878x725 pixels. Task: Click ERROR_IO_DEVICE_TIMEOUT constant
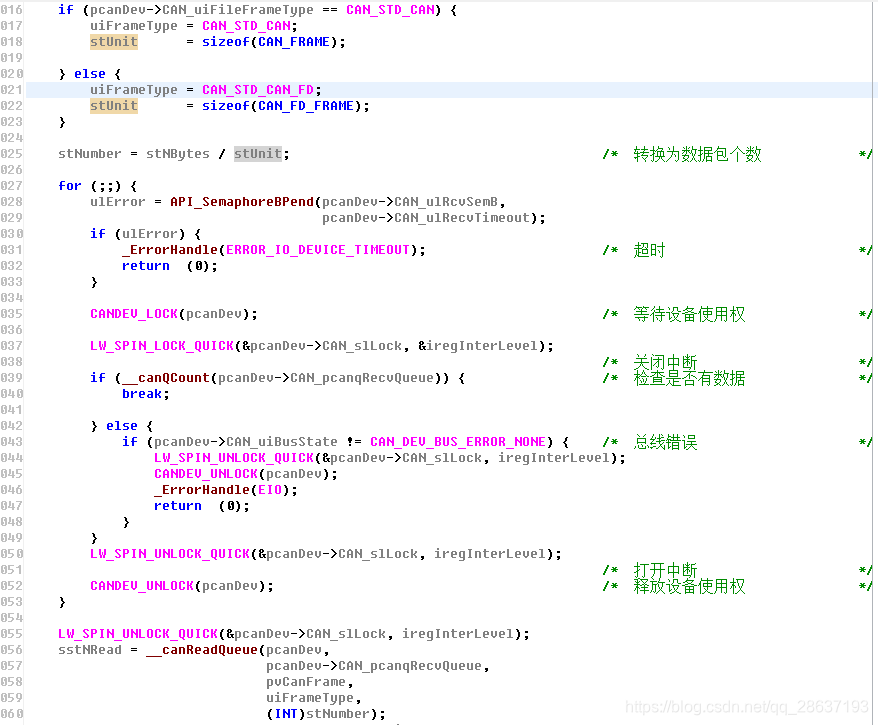click(x=317, y=250)
